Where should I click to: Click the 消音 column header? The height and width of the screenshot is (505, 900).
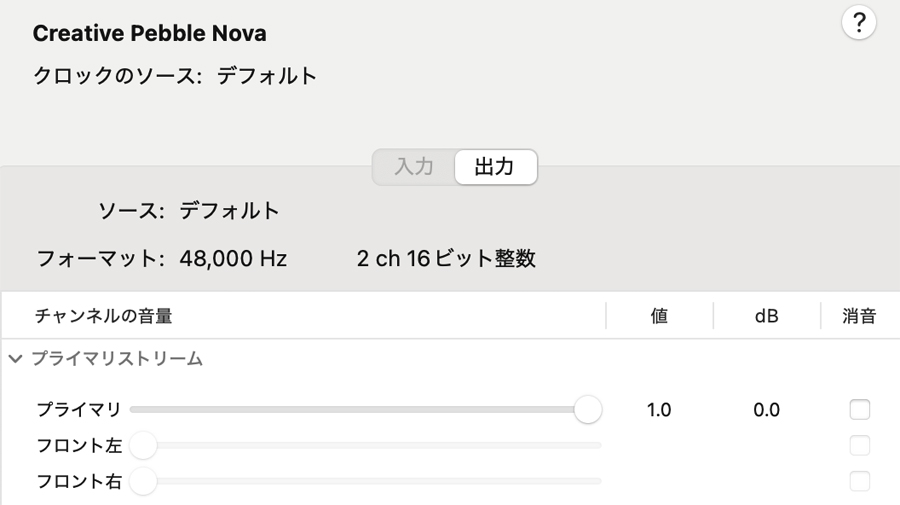click(x=859, y=316)
